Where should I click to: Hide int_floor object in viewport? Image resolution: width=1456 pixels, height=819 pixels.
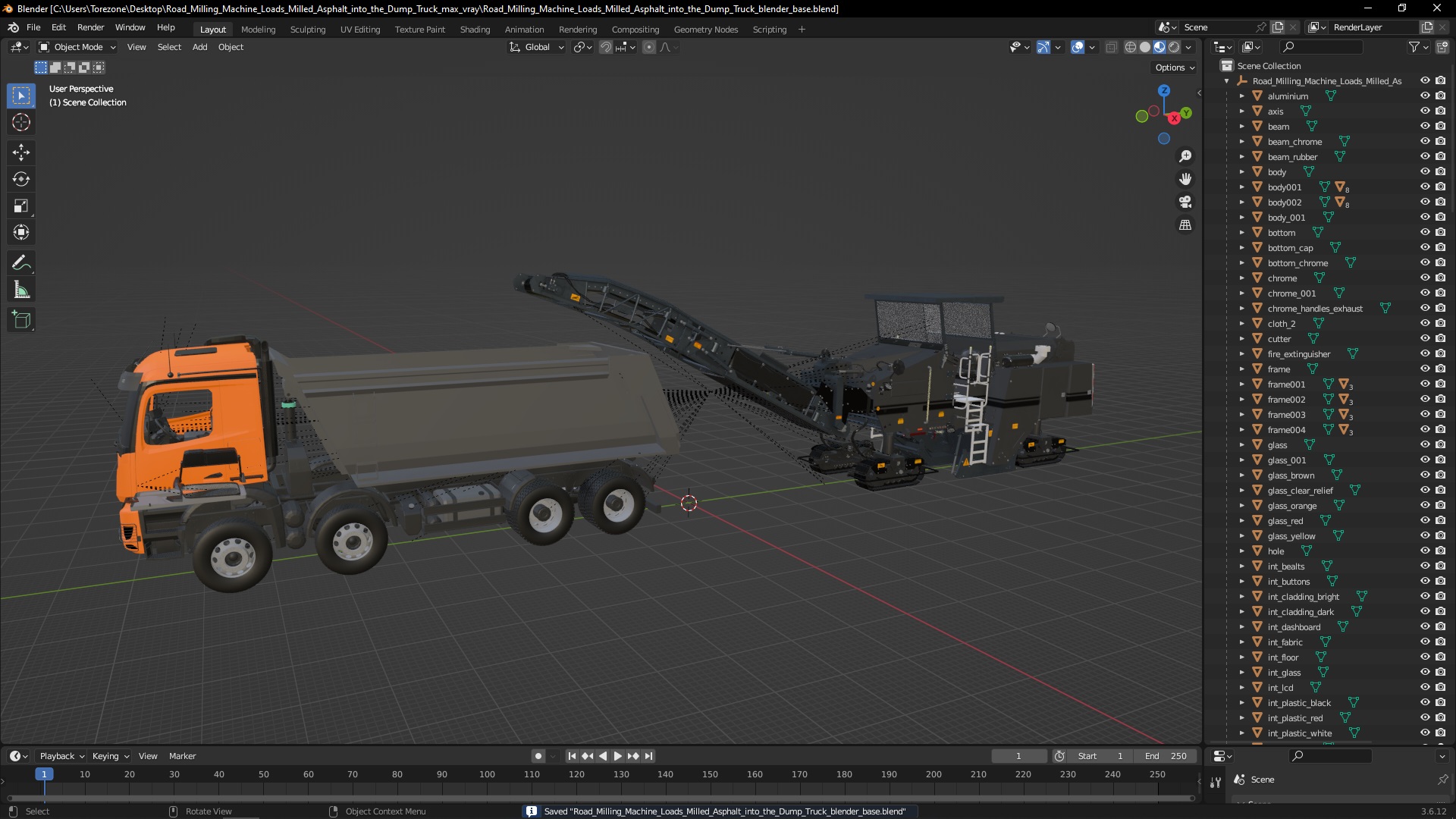[1425, 657]
